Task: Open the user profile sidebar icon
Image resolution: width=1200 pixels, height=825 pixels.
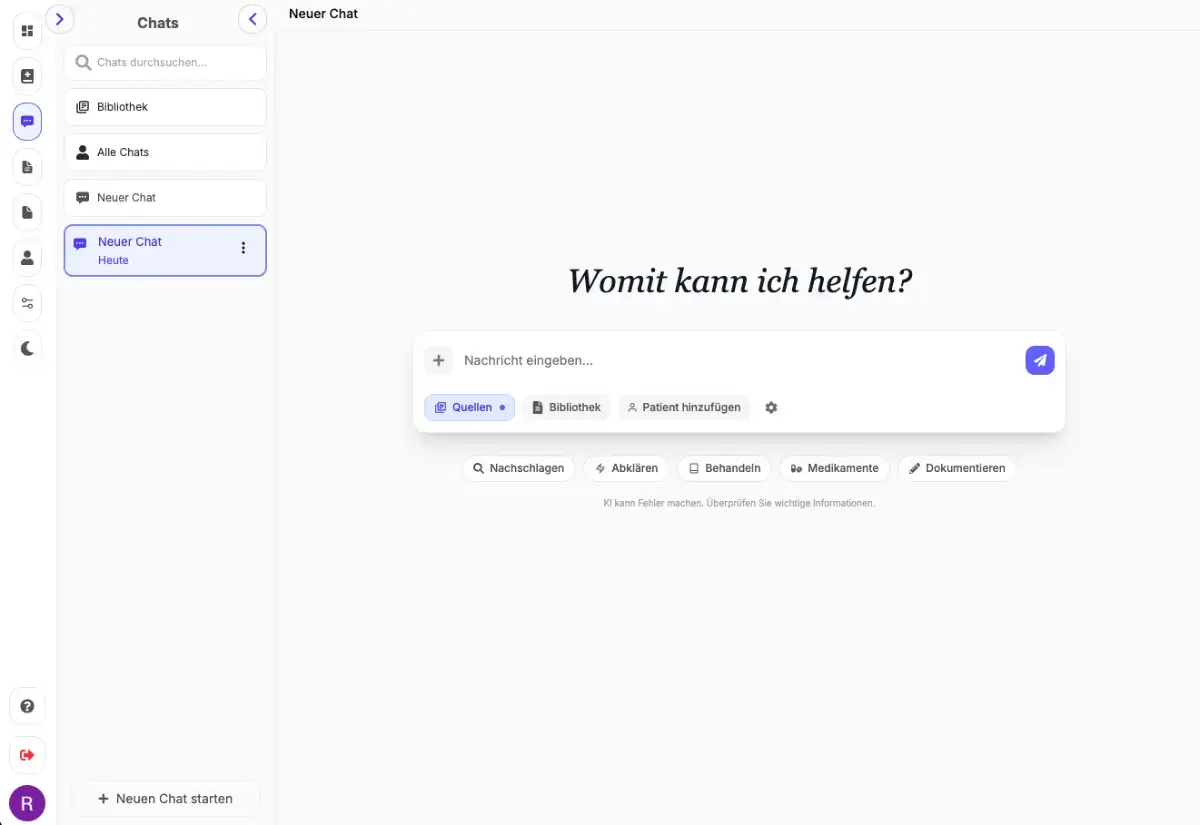Action: 27,257
